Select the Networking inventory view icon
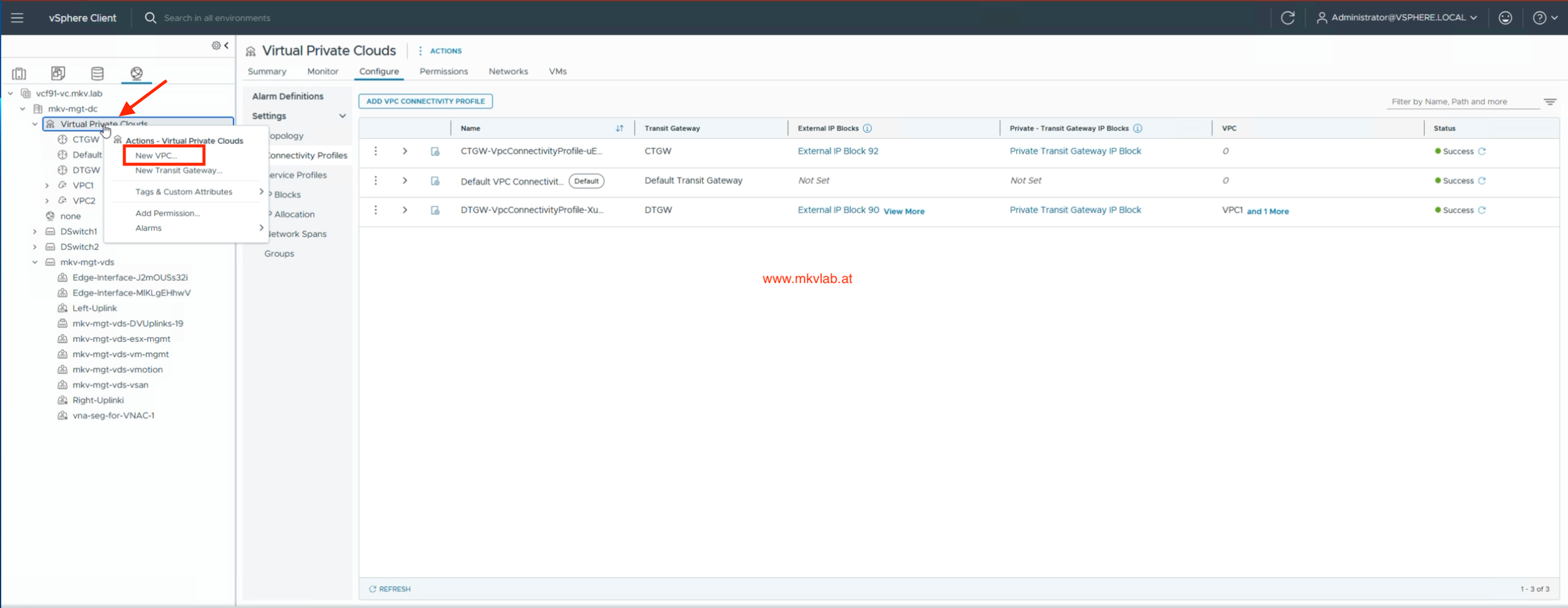The width and height of the screenshot is (1568, 608). pos(137,74)
